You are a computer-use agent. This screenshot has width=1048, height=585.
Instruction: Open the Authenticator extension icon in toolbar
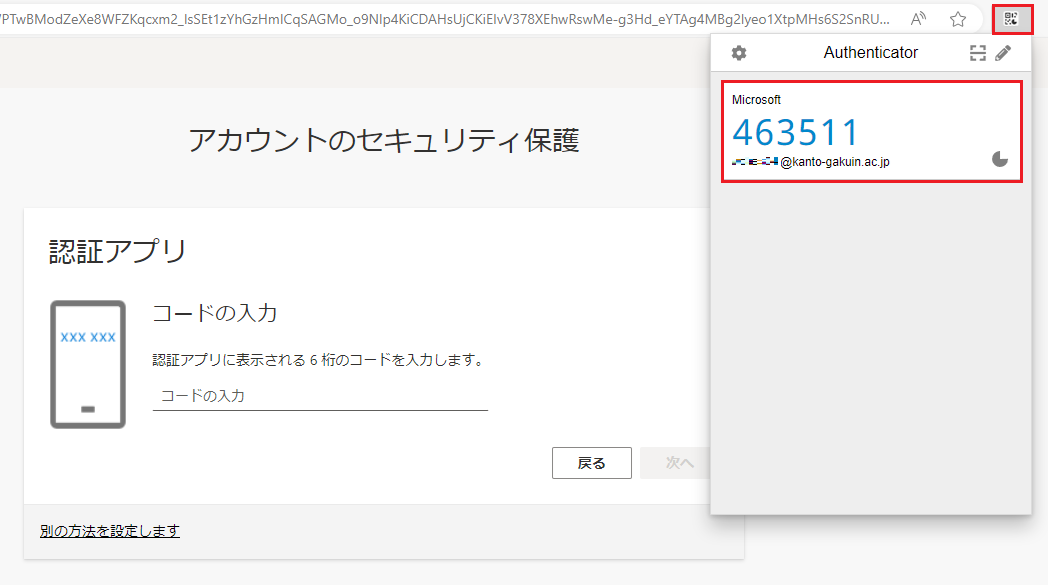(x=1011, y=19)
